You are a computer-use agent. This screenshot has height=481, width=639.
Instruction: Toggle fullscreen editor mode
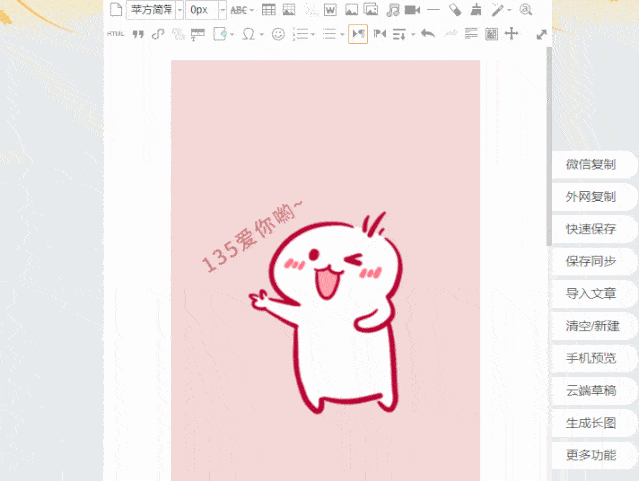tap(541, 34)
